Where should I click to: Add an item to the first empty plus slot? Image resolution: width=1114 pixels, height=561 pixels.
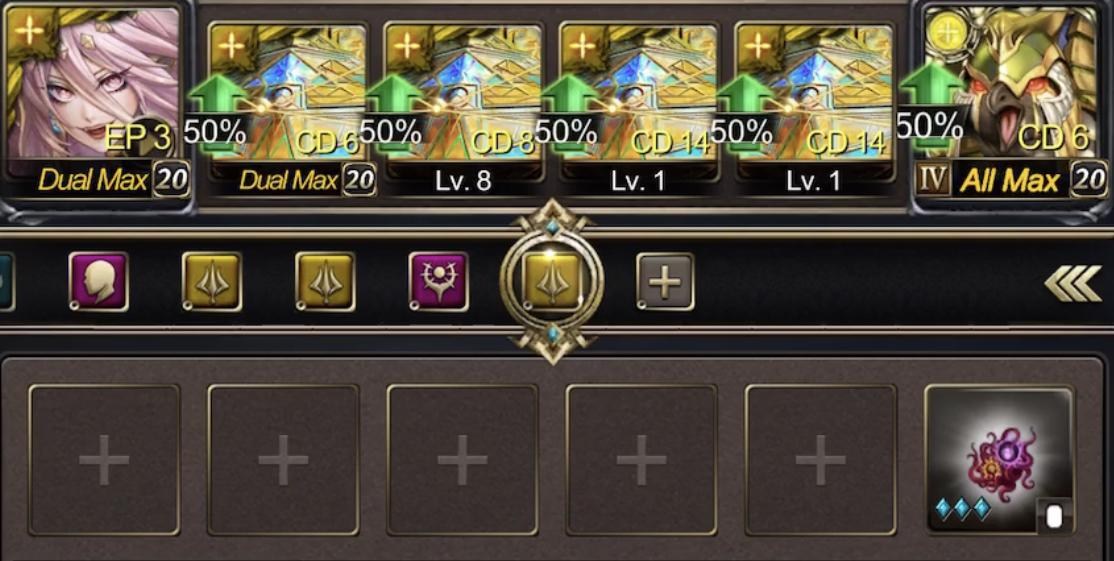(104, 460)
